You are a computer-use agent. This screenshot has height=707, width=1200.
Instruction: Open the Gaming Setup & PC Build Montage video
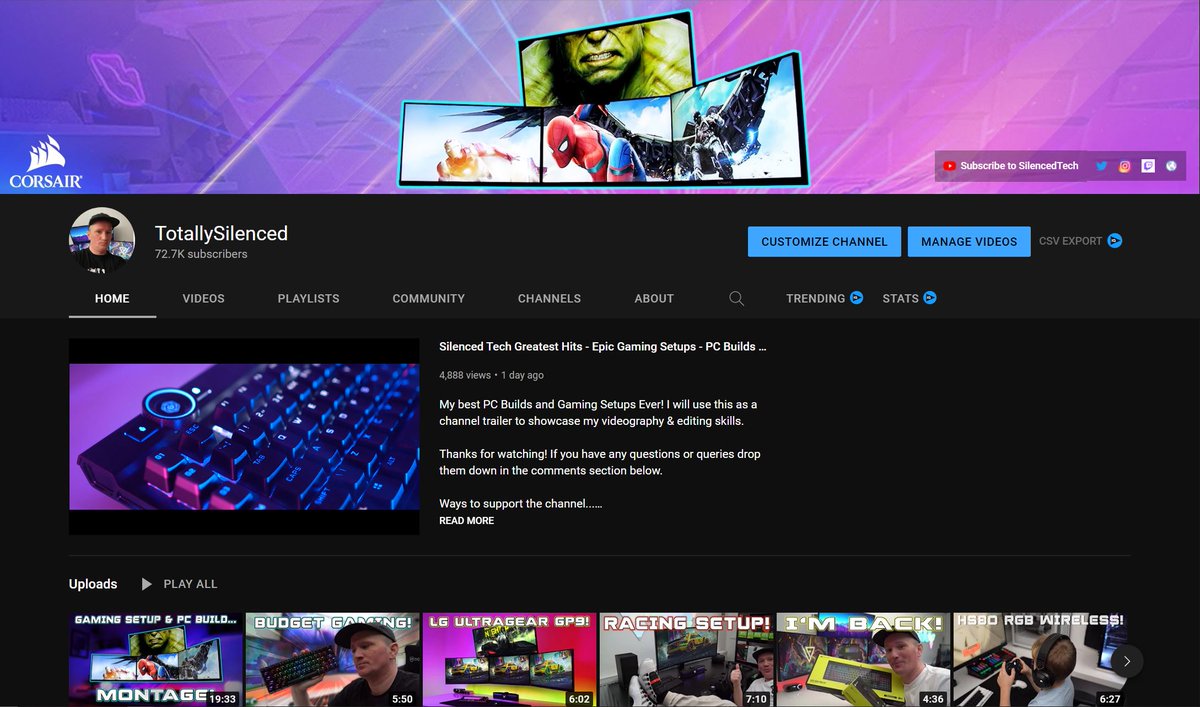click(156, 660)
